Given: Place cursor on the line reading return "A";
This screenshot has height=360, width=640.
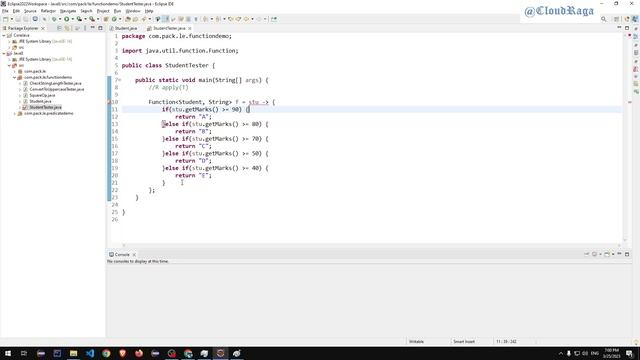Looking at the screenshot, I should click(193, 117).
